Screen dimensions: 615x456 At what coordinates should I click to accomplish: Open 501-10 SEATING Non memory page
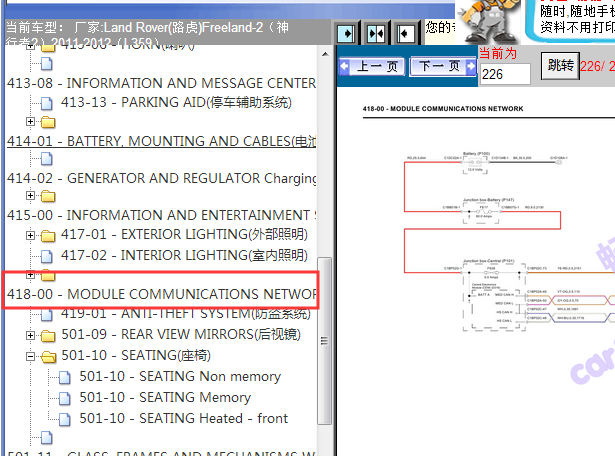(x=180, y=376)
